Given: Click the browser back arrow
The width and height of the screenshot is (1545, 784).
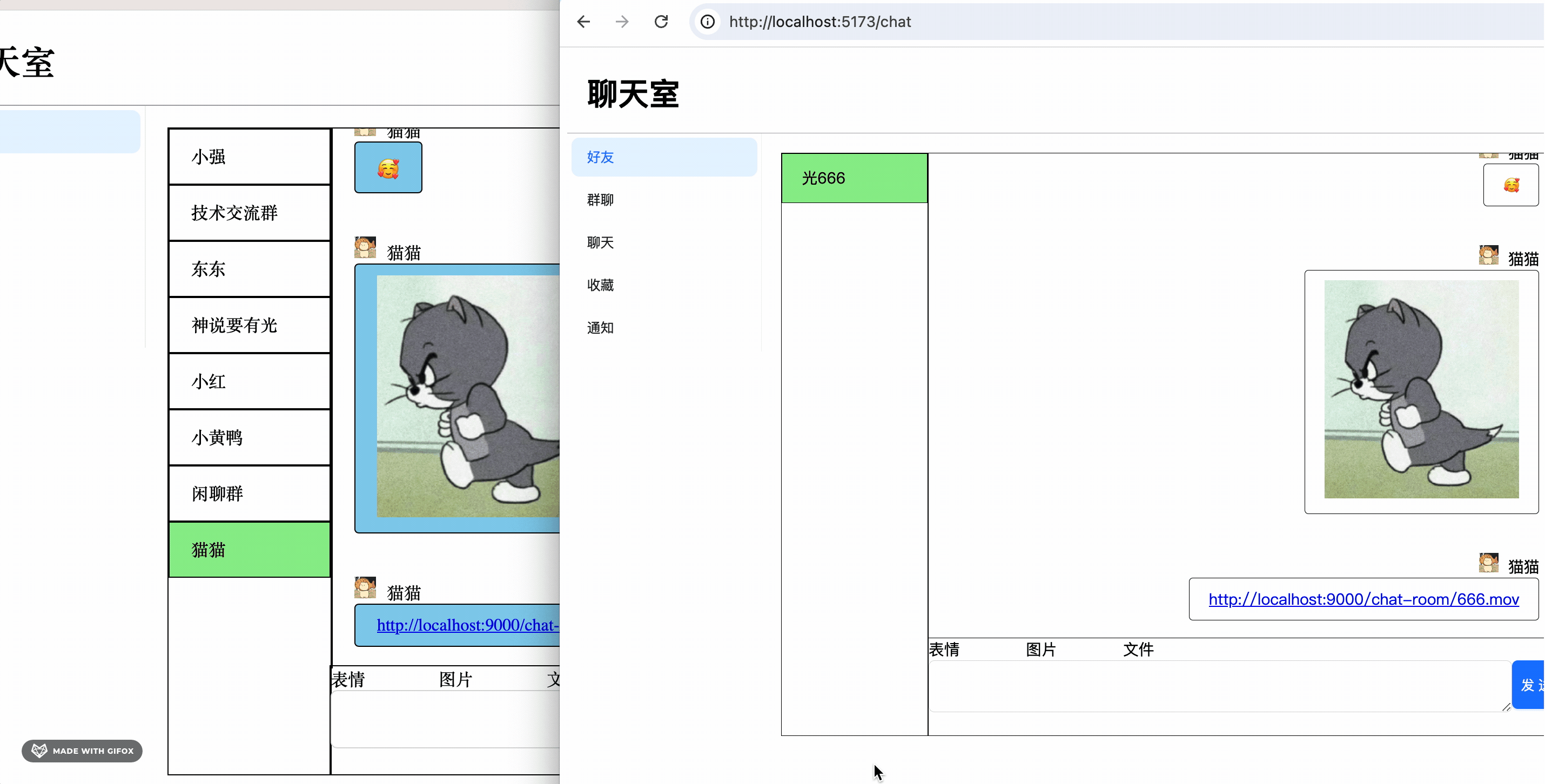Looking at the screenshot, I should click(583, 22).
